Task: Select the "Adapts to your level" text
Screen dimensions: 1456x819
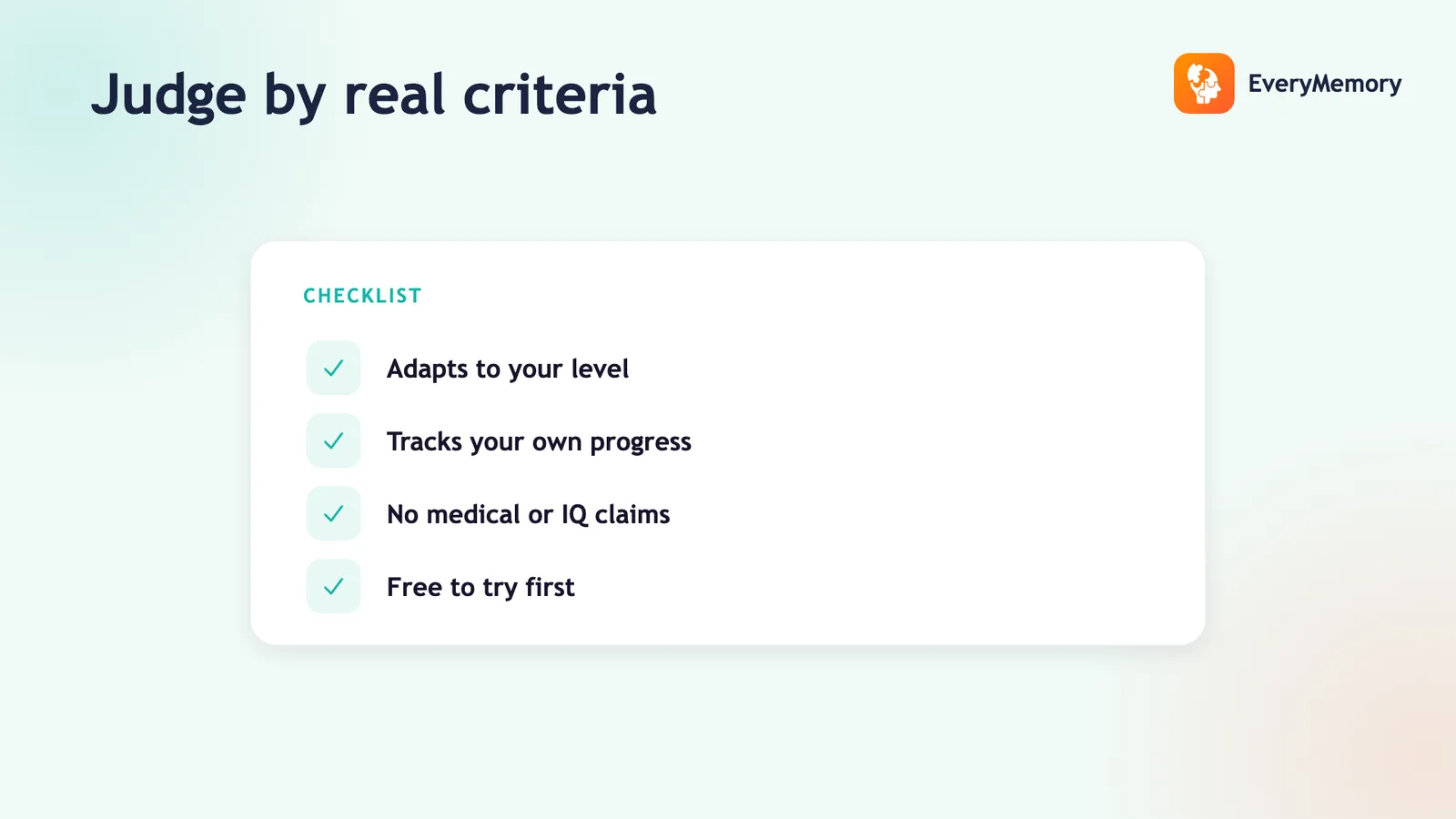Action: tap(508, 369)
